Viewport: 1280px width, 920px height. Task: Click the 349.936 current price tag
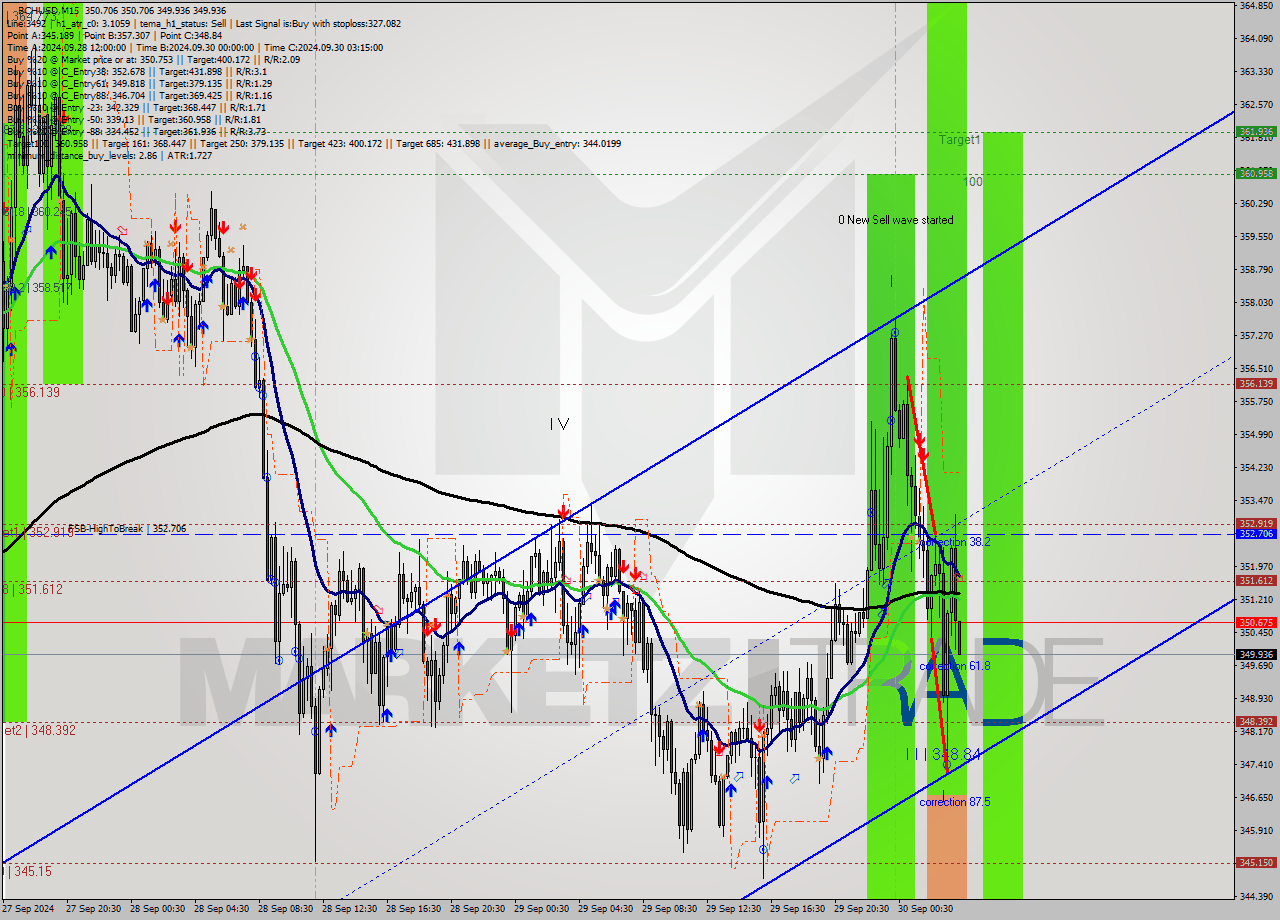point(1256,654)
